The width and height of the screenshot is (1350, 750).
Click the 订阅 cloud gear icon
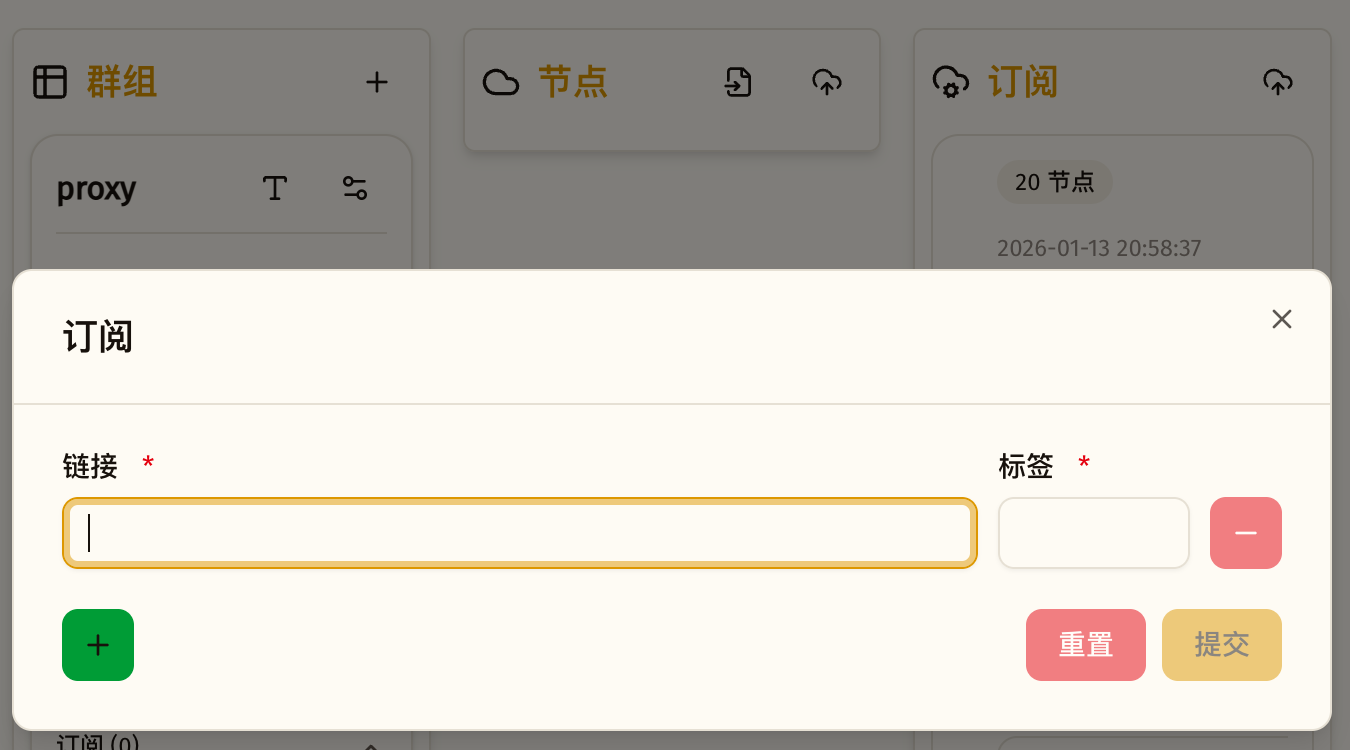point(951,82)
